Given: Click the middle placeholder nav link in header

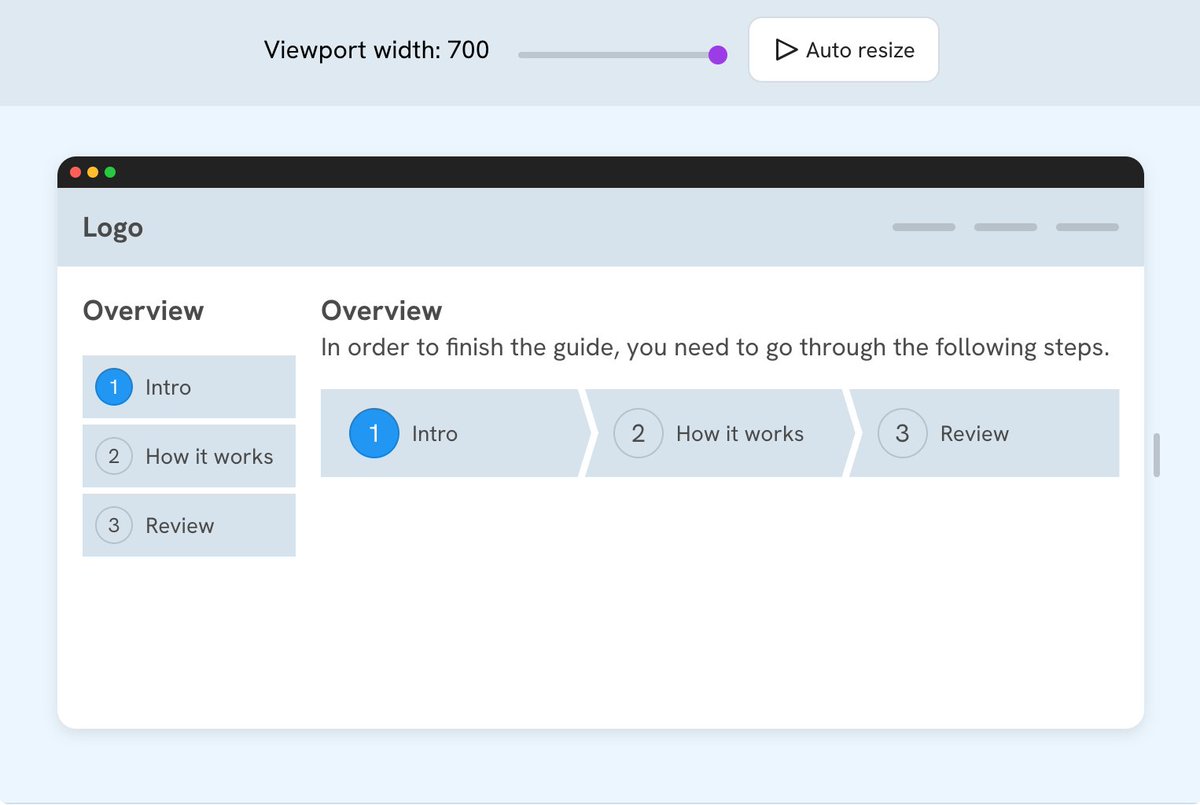Looking at the screenshot, I should (1005, 227).
